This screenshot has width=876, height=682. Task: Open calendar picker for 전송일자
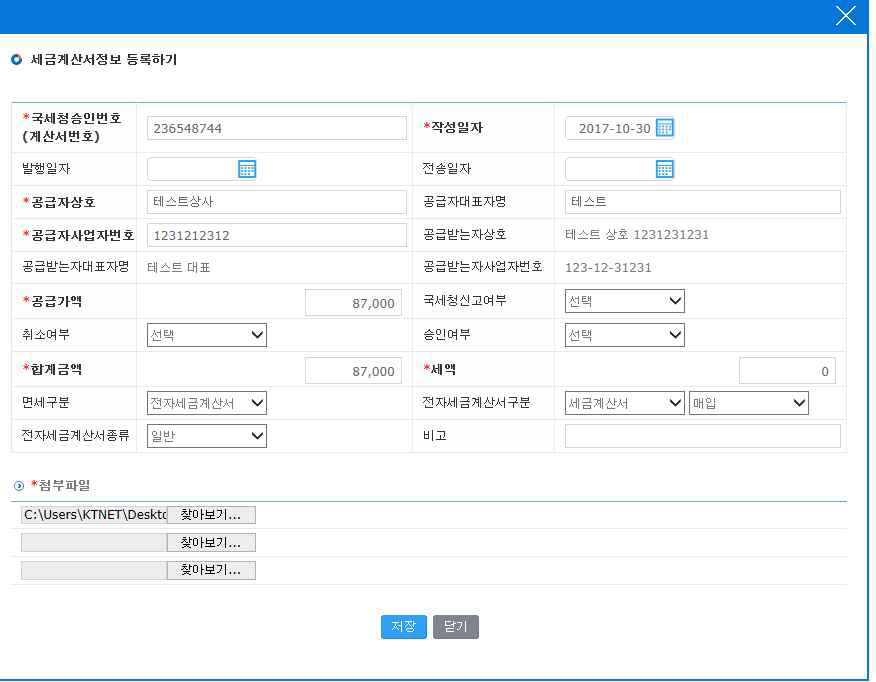click(664, 169)
